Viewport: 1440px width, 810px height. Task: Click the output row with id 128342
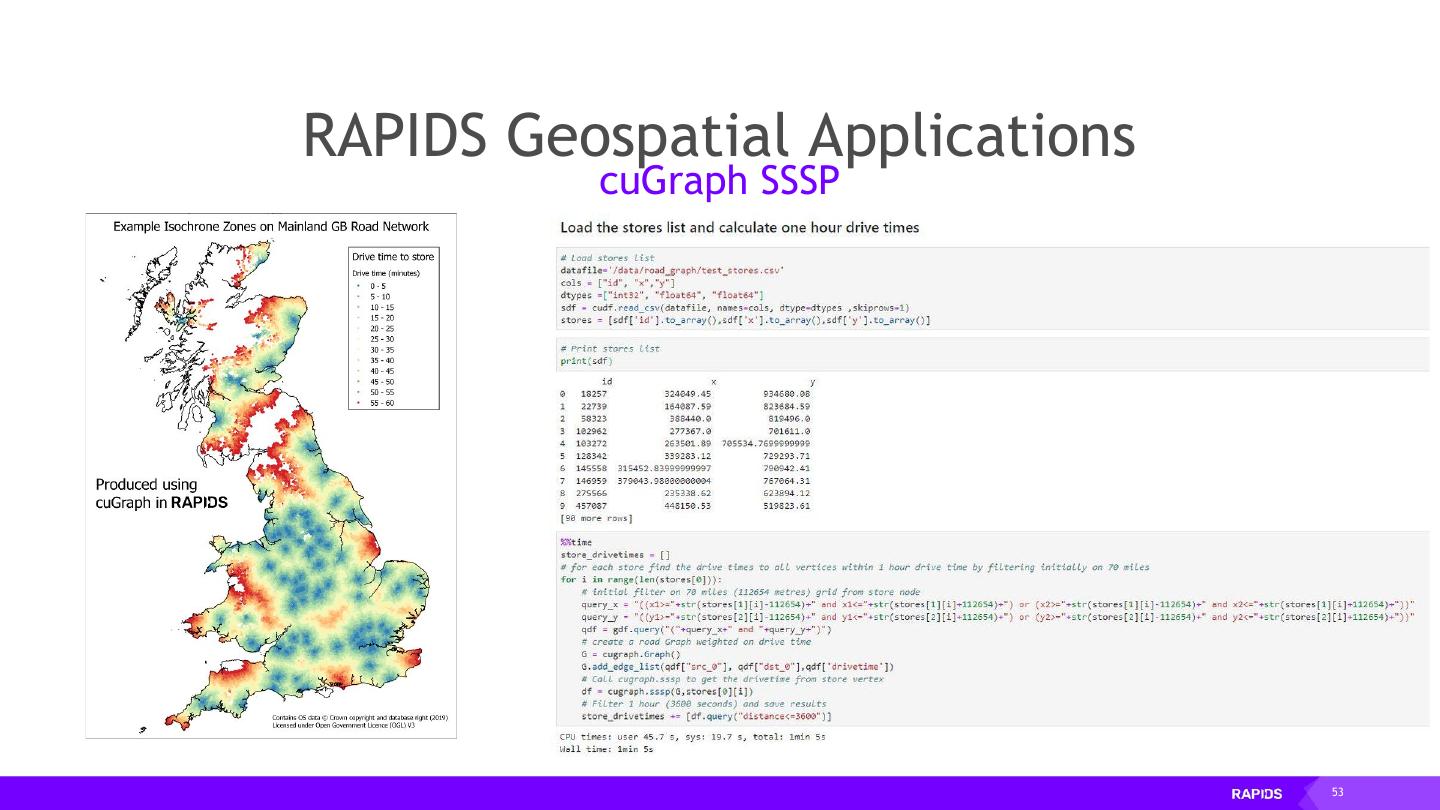685,456
